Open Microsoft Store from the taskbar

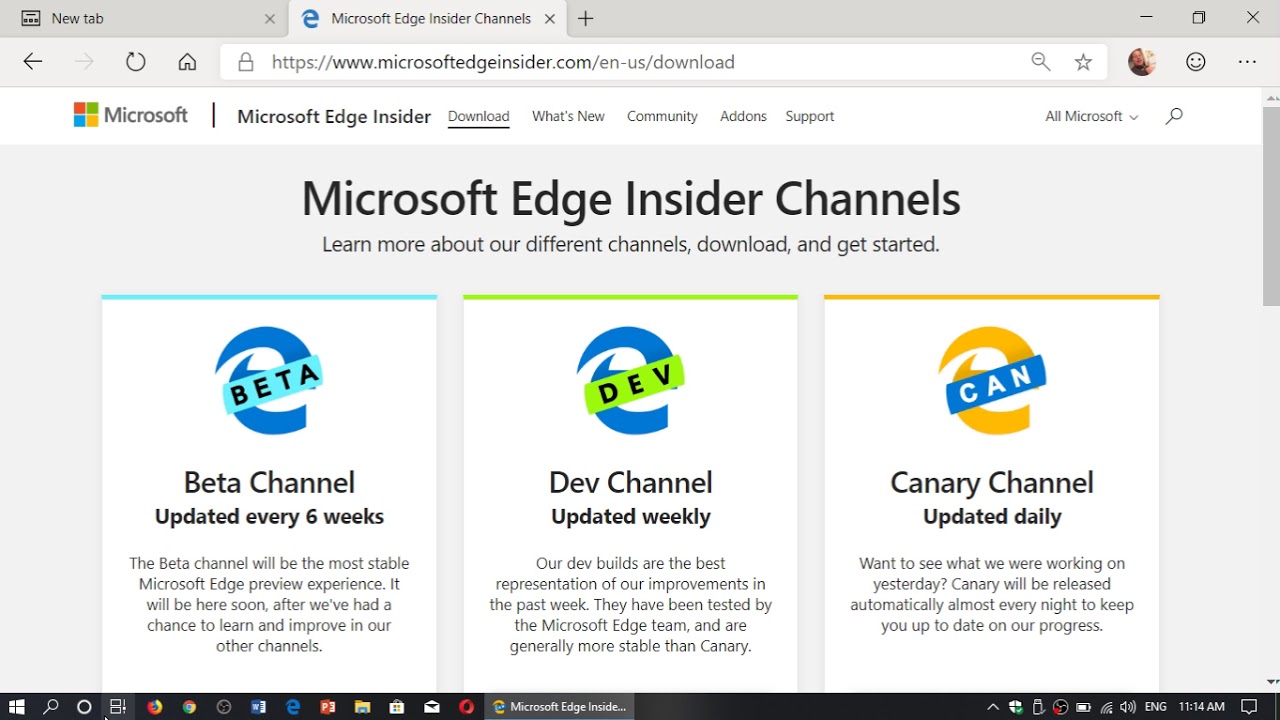pos(397,706)
